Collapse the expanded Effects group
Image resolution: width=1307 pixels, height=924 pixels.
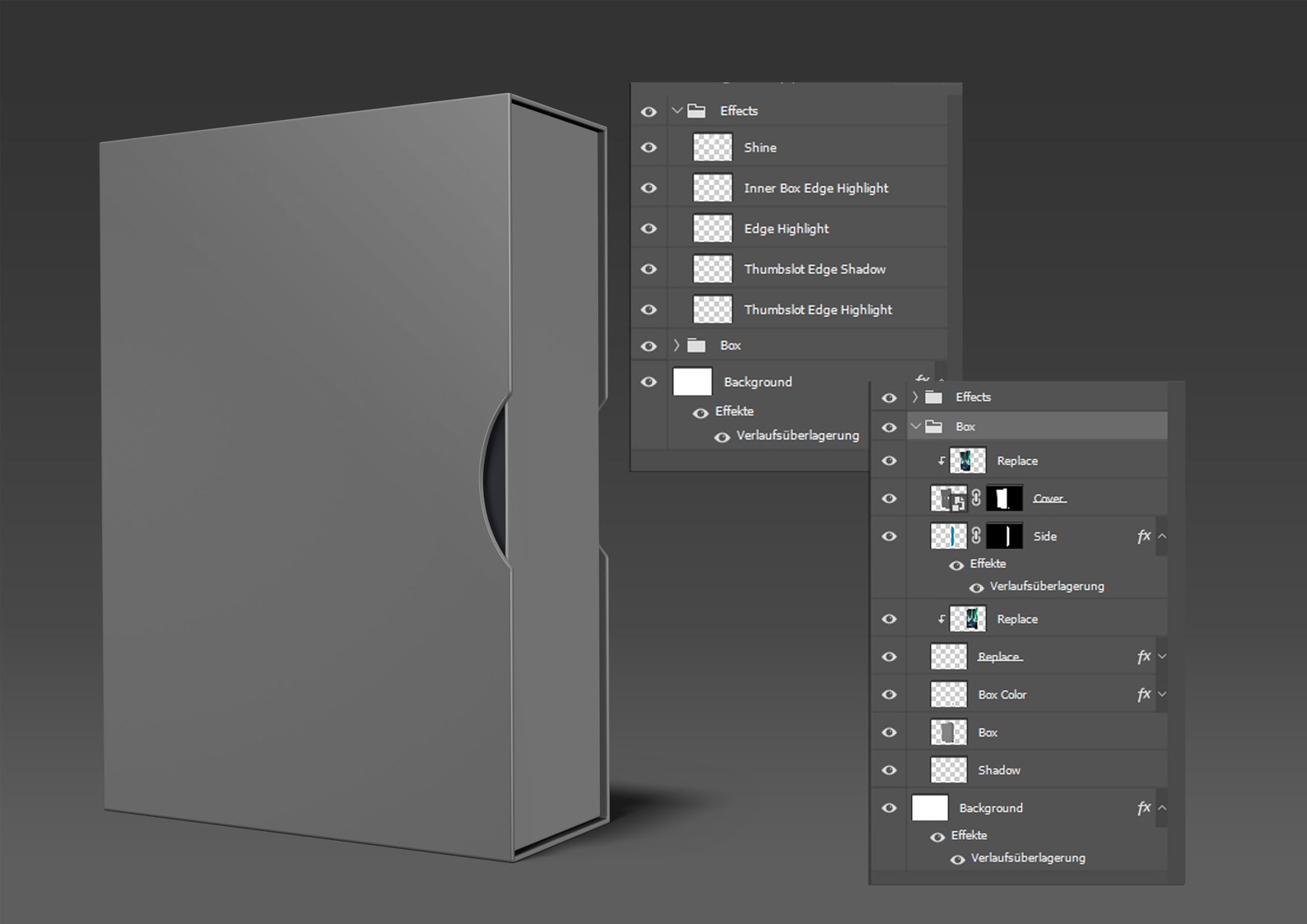(x=677, y=110)
